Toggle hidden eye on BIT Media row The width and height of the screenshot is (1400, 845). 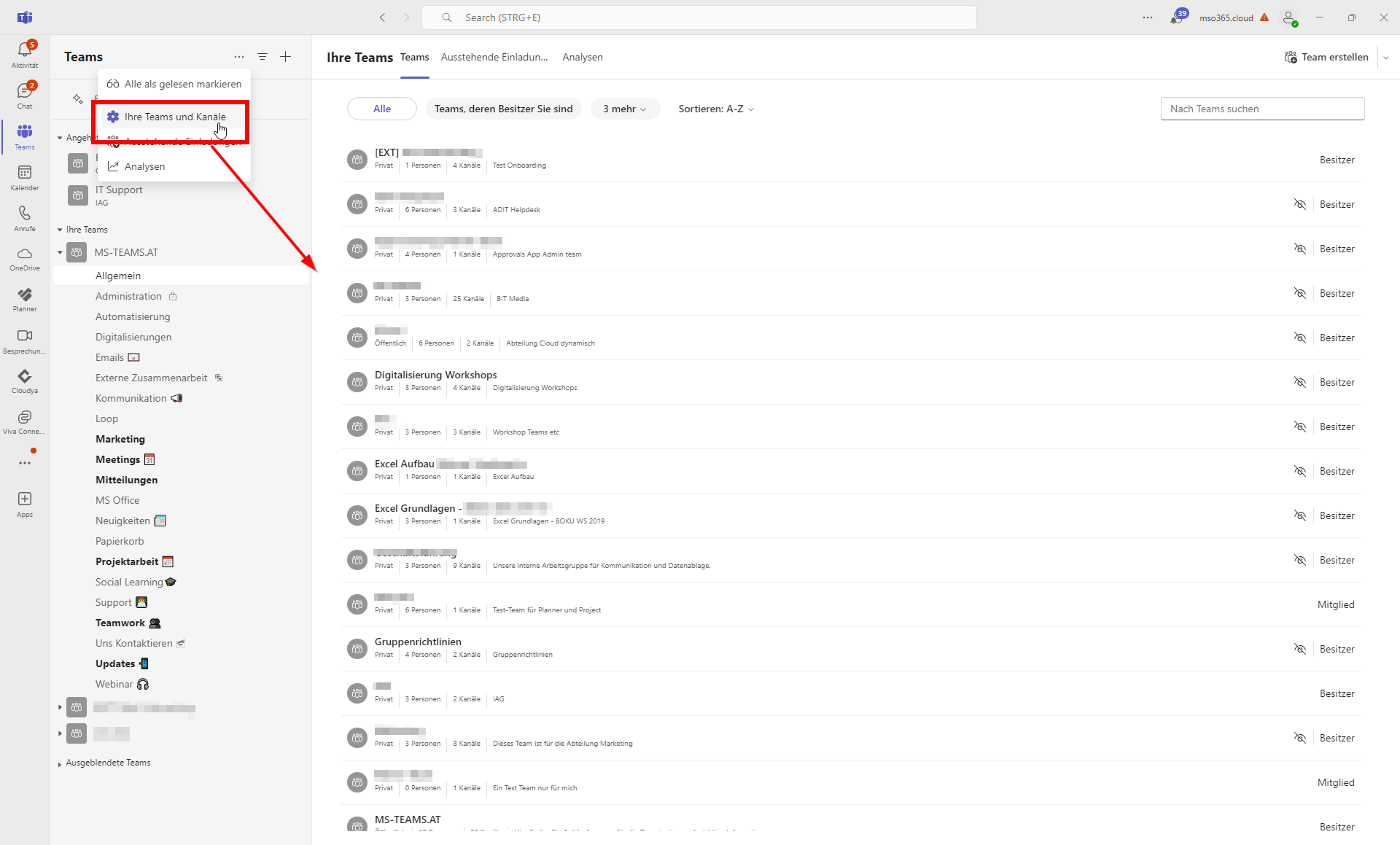click(x=1300, y=293)
